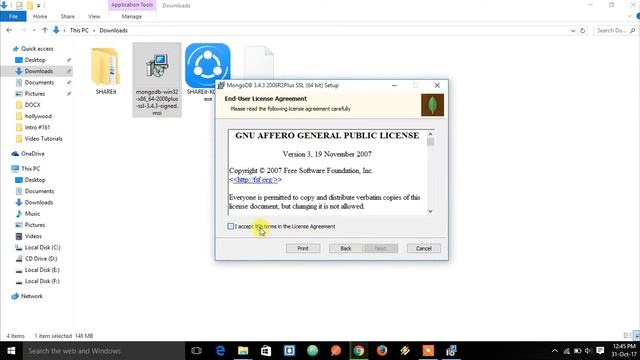Refresh the Downloads folder

click(582, 31)
